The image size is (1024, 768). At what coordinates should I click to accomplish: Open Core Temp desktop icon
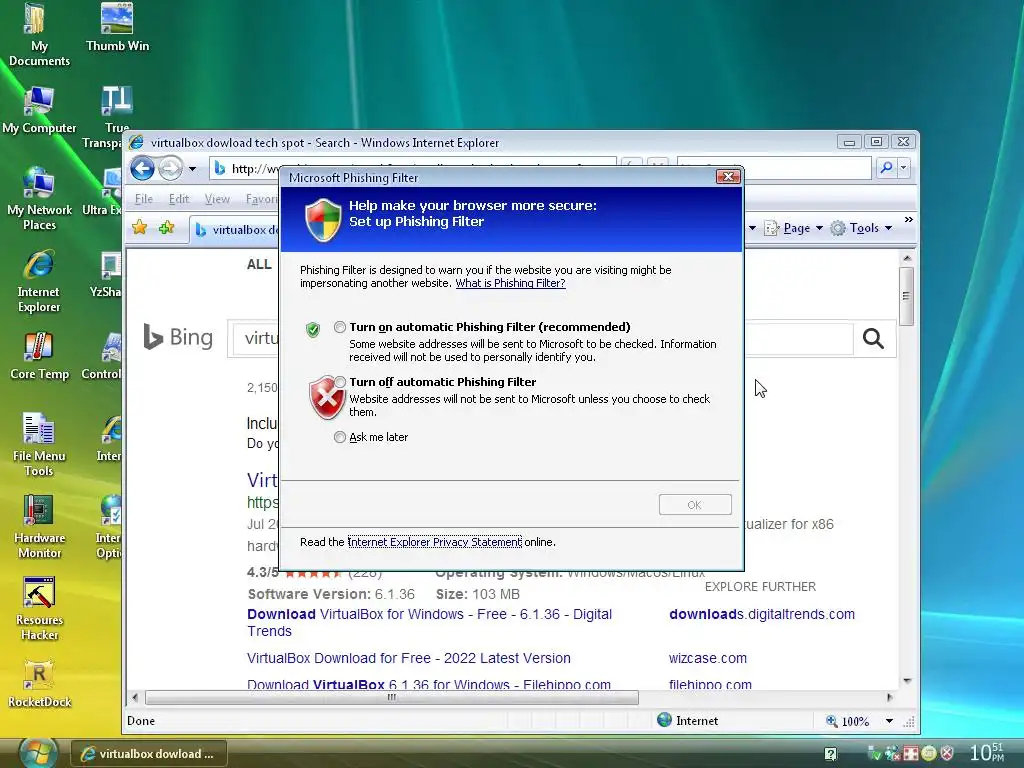[x=39, y=356]
